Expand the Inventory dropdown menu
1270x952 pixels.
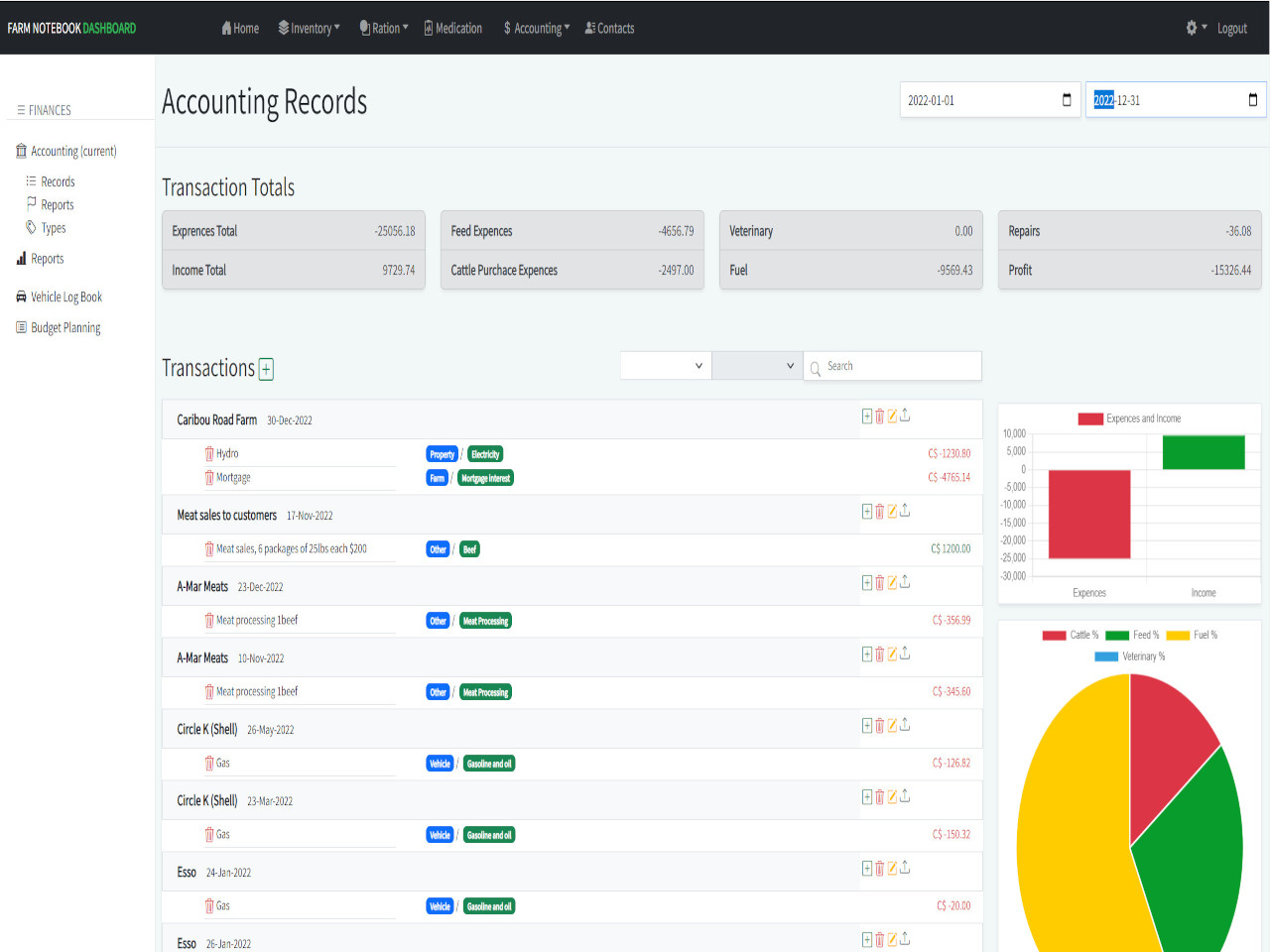(x=310, y=28)
